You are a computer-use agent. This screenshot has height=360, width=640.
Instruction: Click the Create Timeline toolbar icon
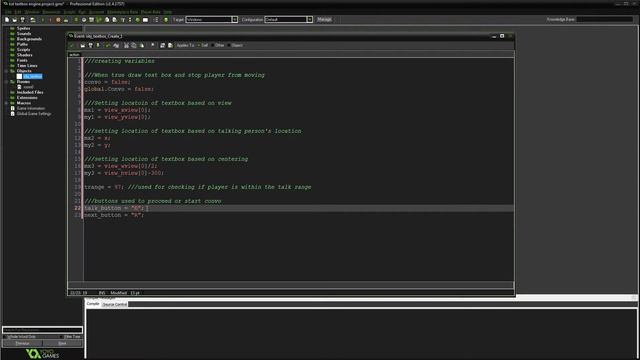130,20
